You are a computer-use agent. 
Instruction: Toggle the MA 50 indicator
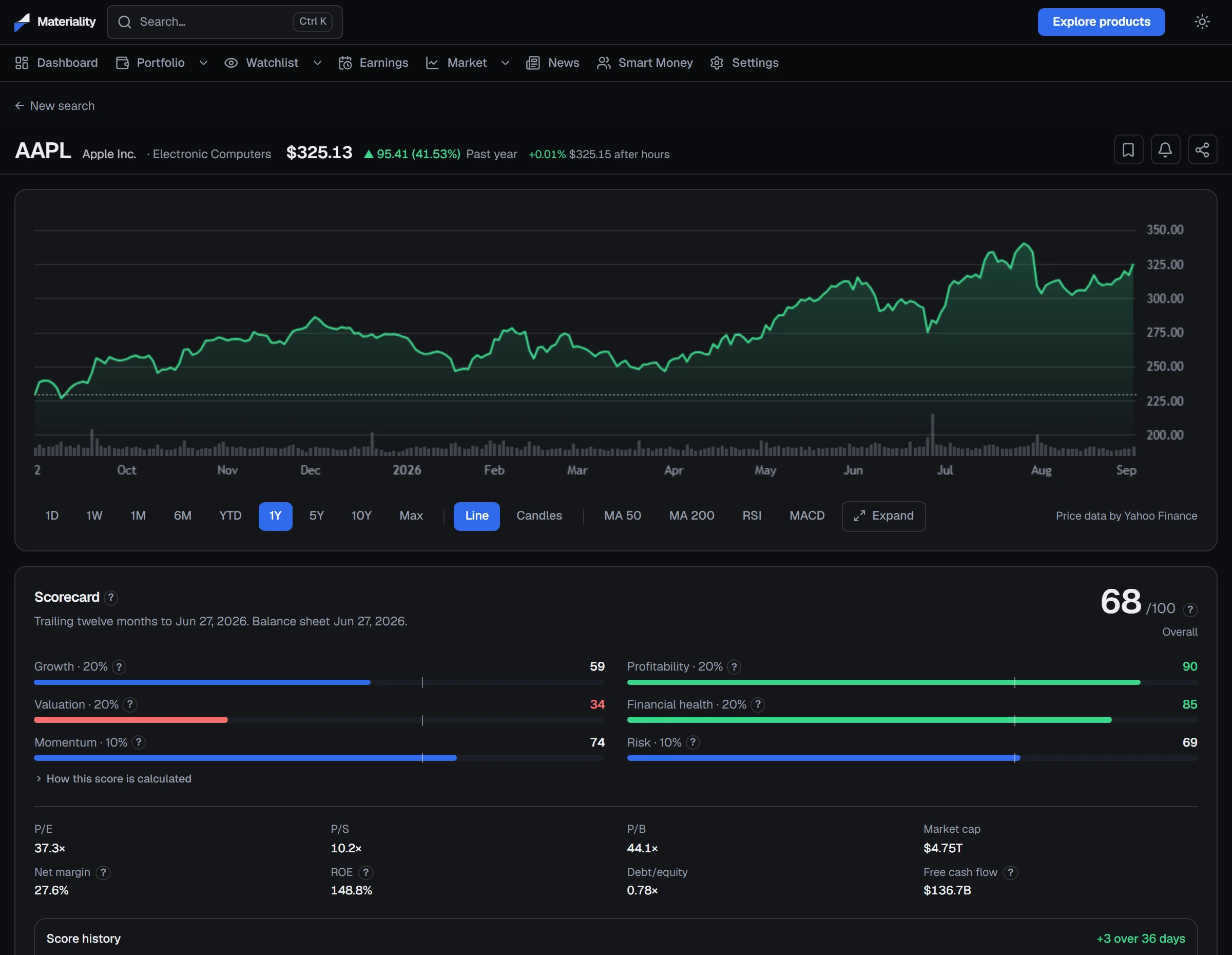623,516
